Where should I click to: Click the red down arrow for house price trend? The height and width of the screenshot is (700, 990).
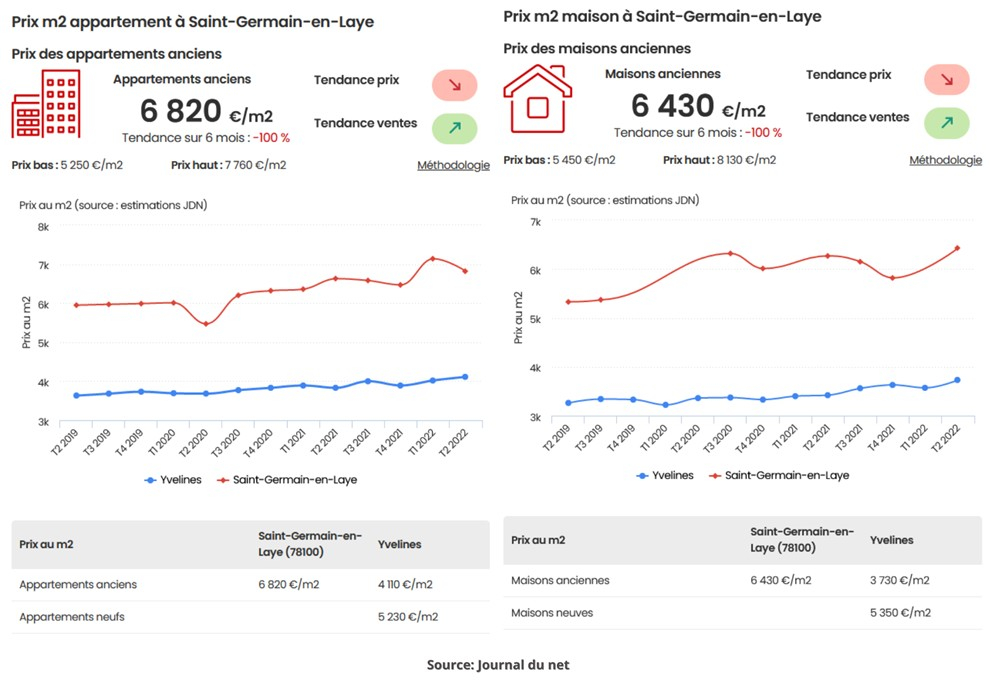click(x=946, y=80)
